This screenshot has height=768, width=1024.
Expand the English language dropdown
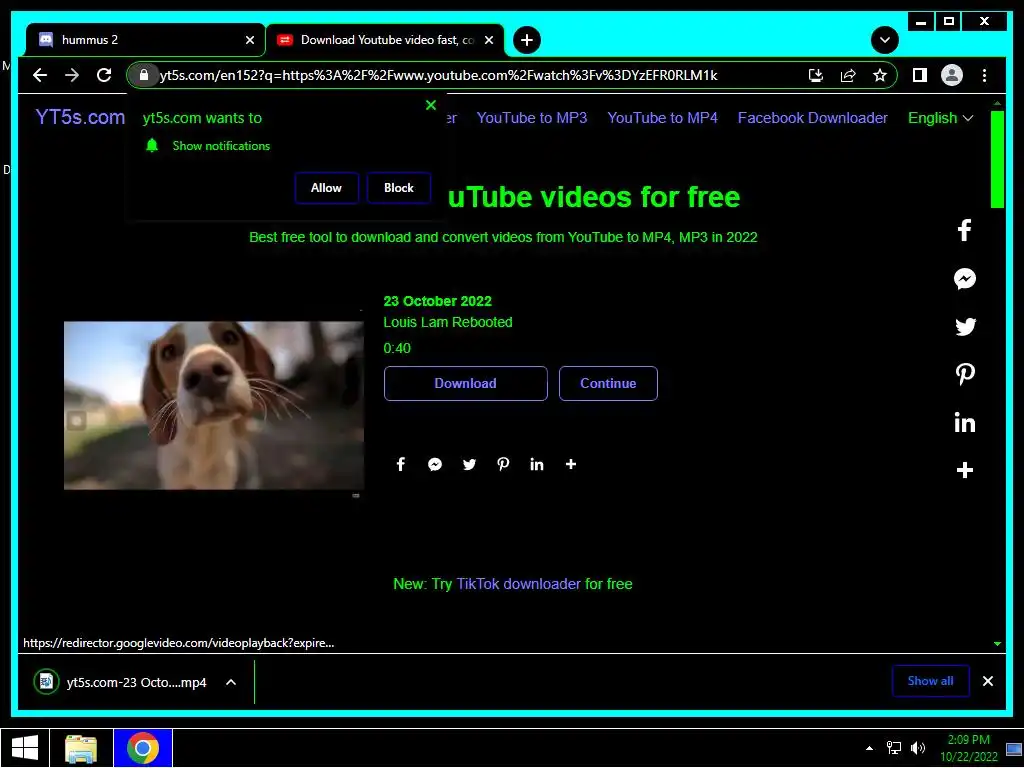click(x=940, y=118)
